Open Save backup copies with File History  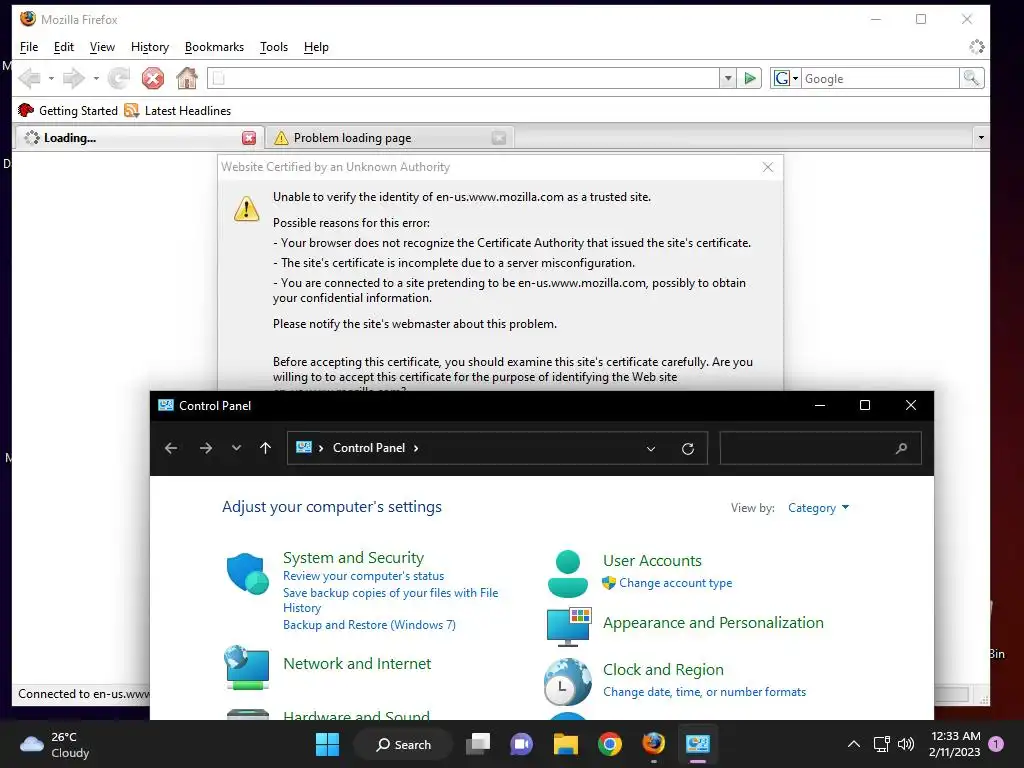click(391, 600)
